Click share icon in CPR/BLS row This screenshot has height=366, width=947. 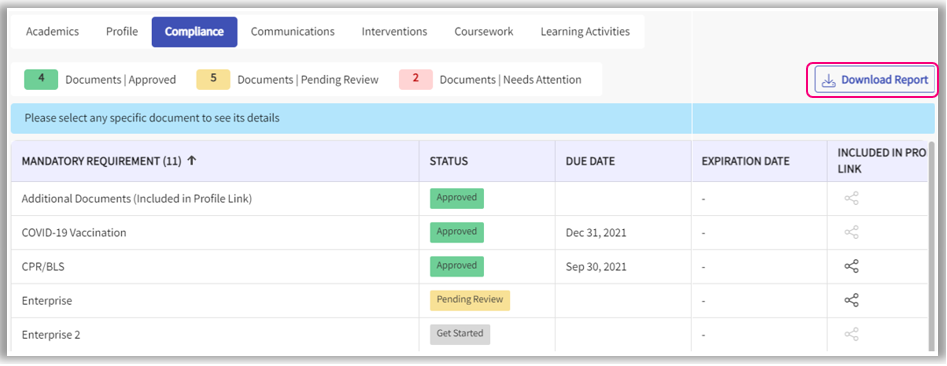click(x=852, y=266)
